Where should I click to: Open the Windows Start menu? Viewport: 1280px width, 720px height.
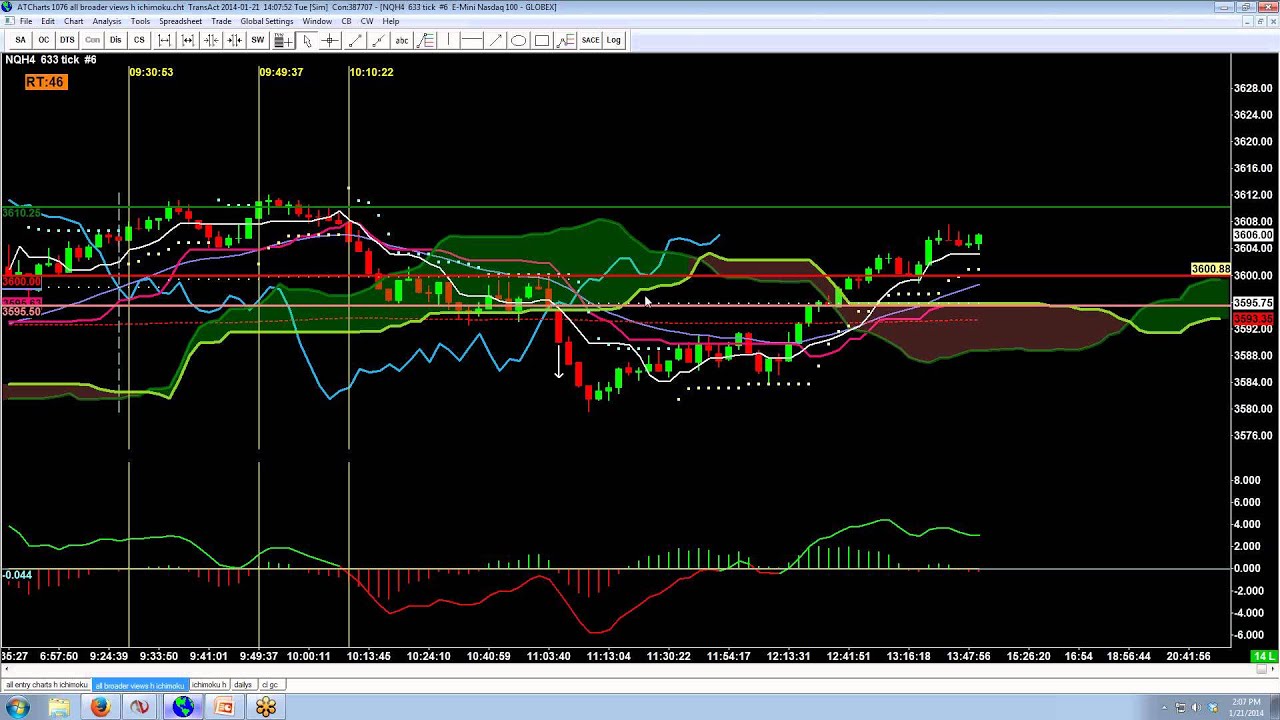pyautogui.click(x=17, y=707)
